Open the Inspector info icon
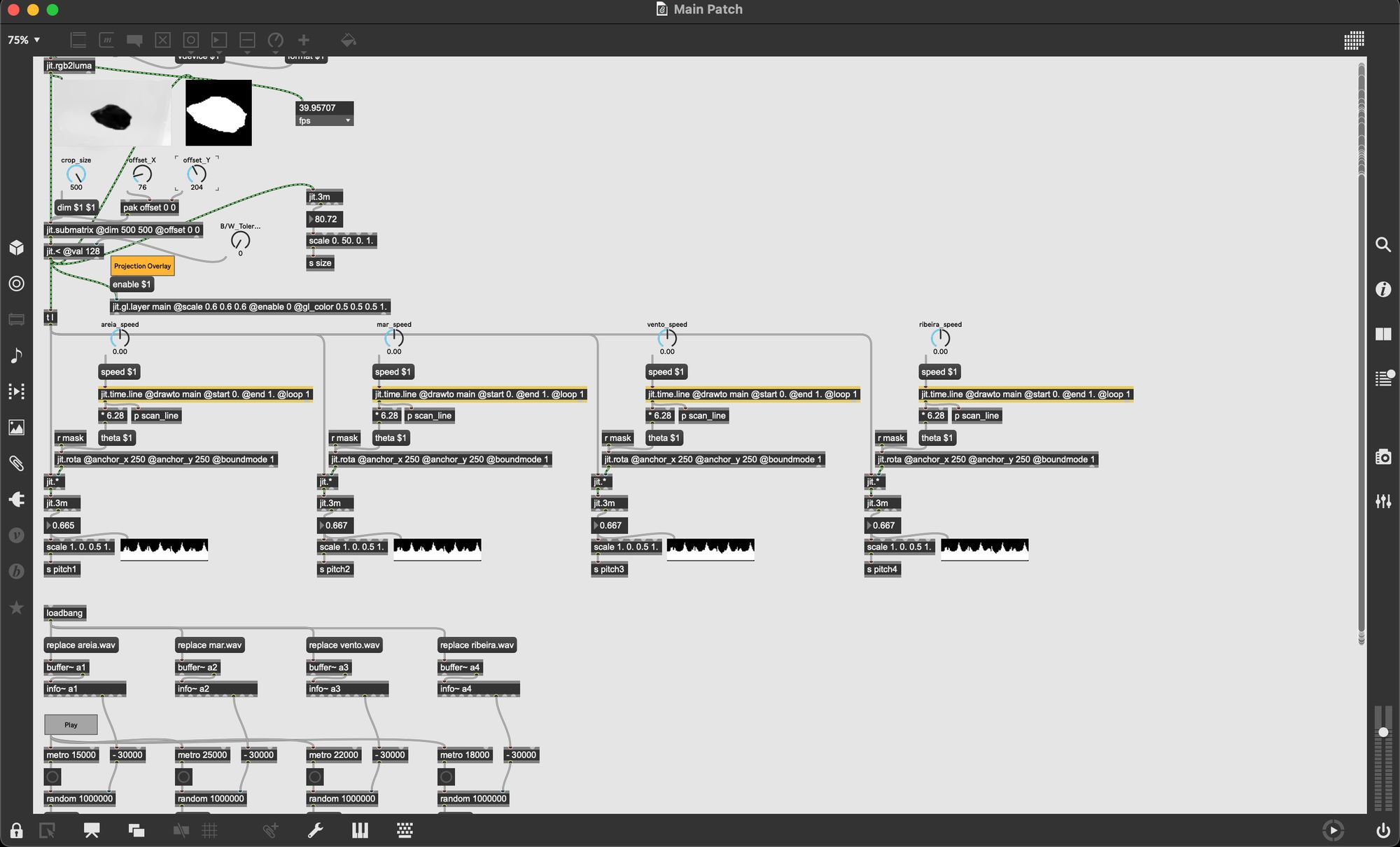 1382,289
